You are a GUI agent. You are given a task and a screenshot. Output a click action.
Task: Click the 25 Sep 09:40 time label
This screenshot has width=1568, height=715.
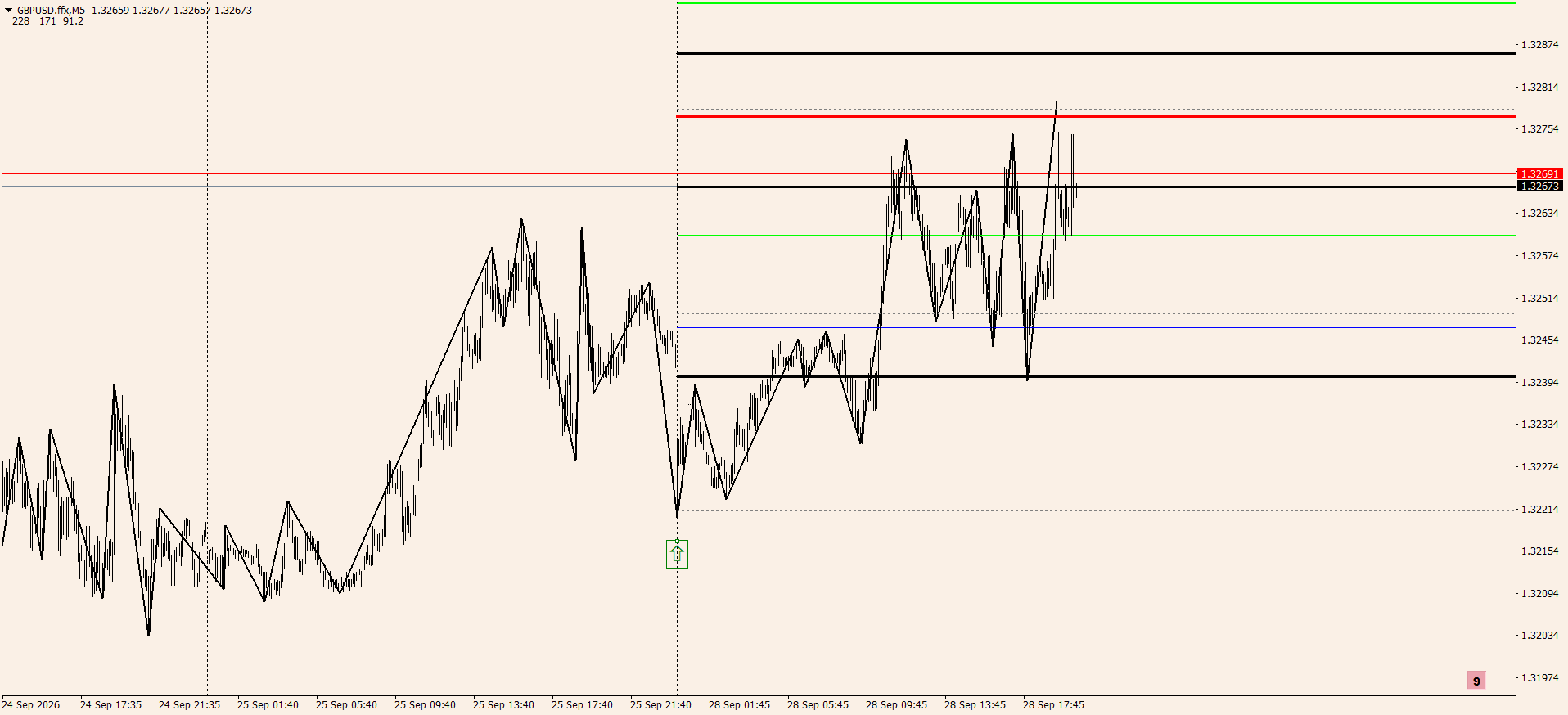point(425,704)
